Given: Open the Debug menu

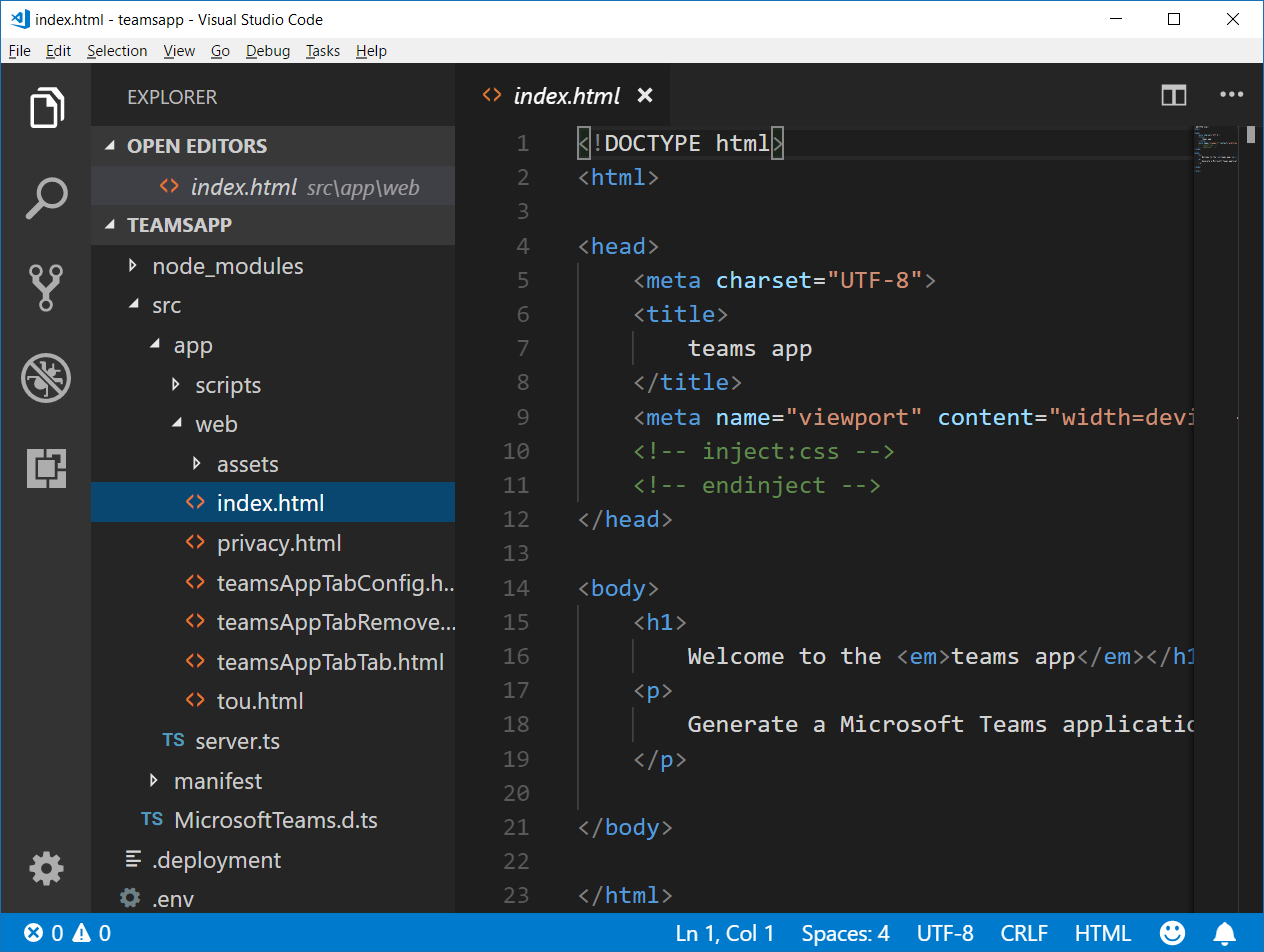Looking at the screenshot, I should [x=268, y=51].
